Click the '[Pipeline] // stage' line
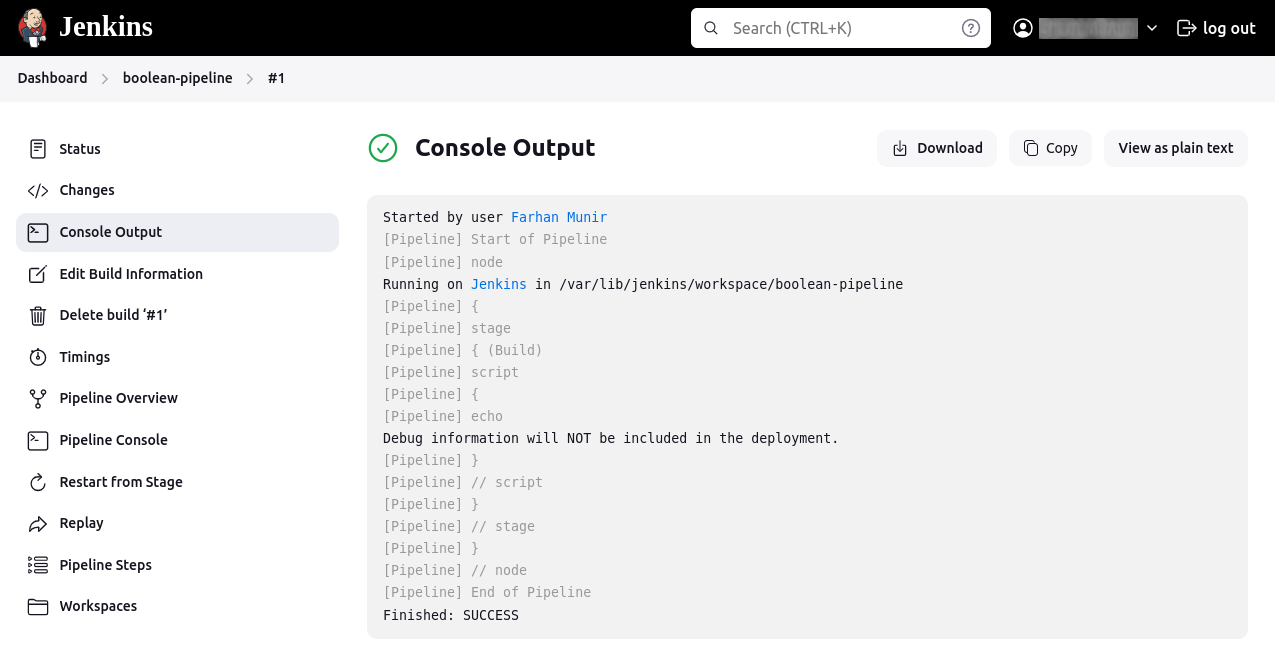 [459, 526]
